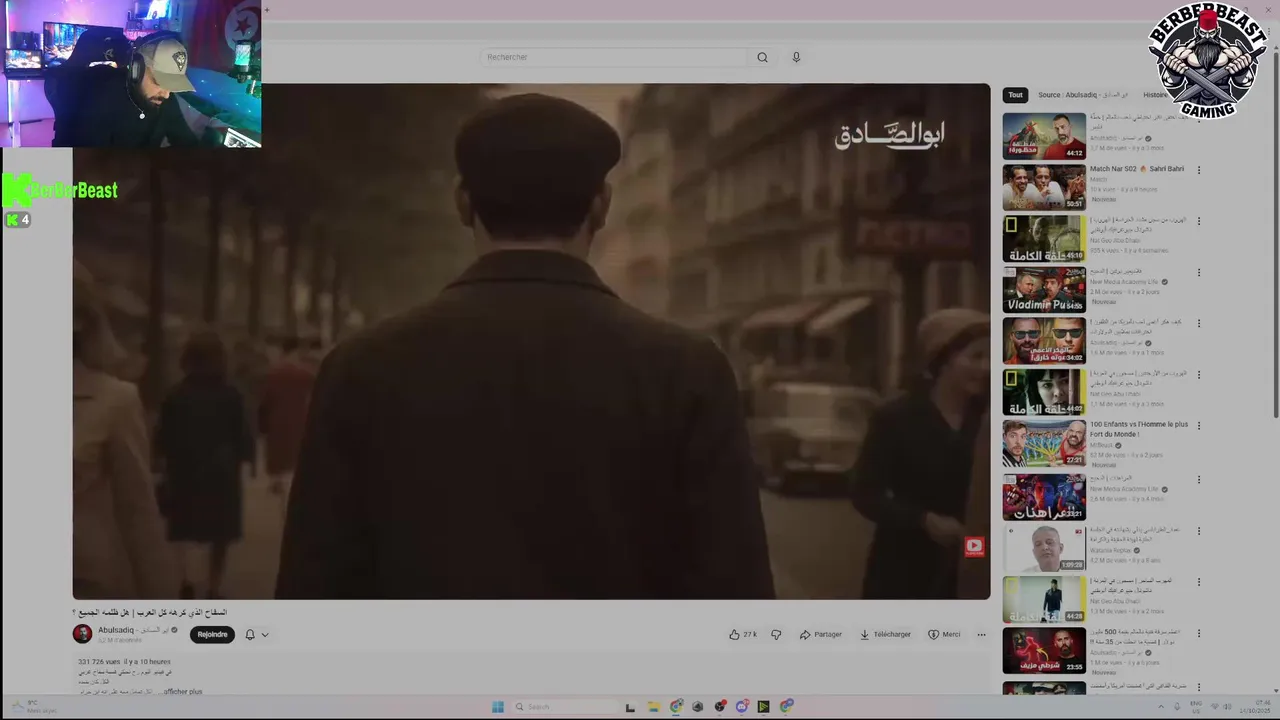Open options menu for the 23:55 Abulsadiq video
The width and height of the screenshot is (1280, 720).
point(1199,632)
